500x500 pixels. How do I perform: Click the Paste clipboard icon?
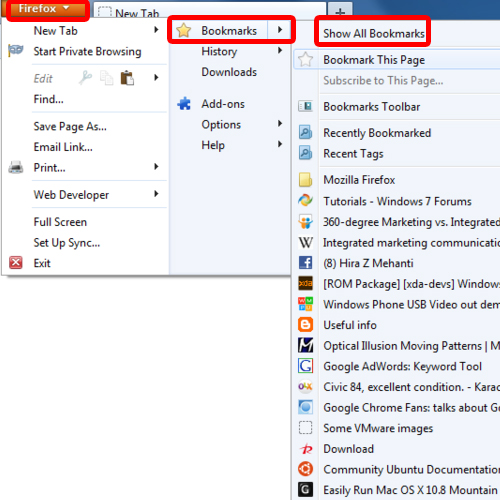coord(127,78)
